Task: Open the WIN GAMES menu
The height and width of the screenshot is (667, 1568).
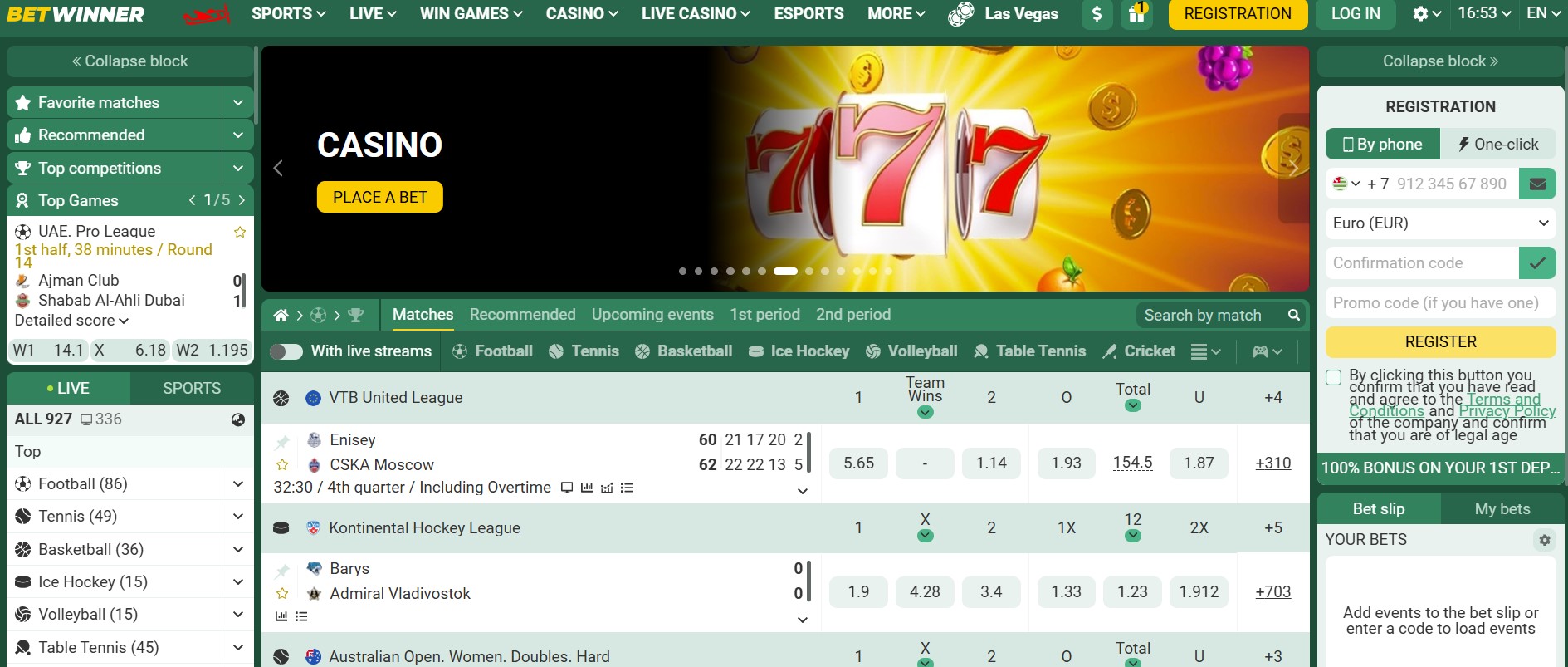Action: (471, 14)
